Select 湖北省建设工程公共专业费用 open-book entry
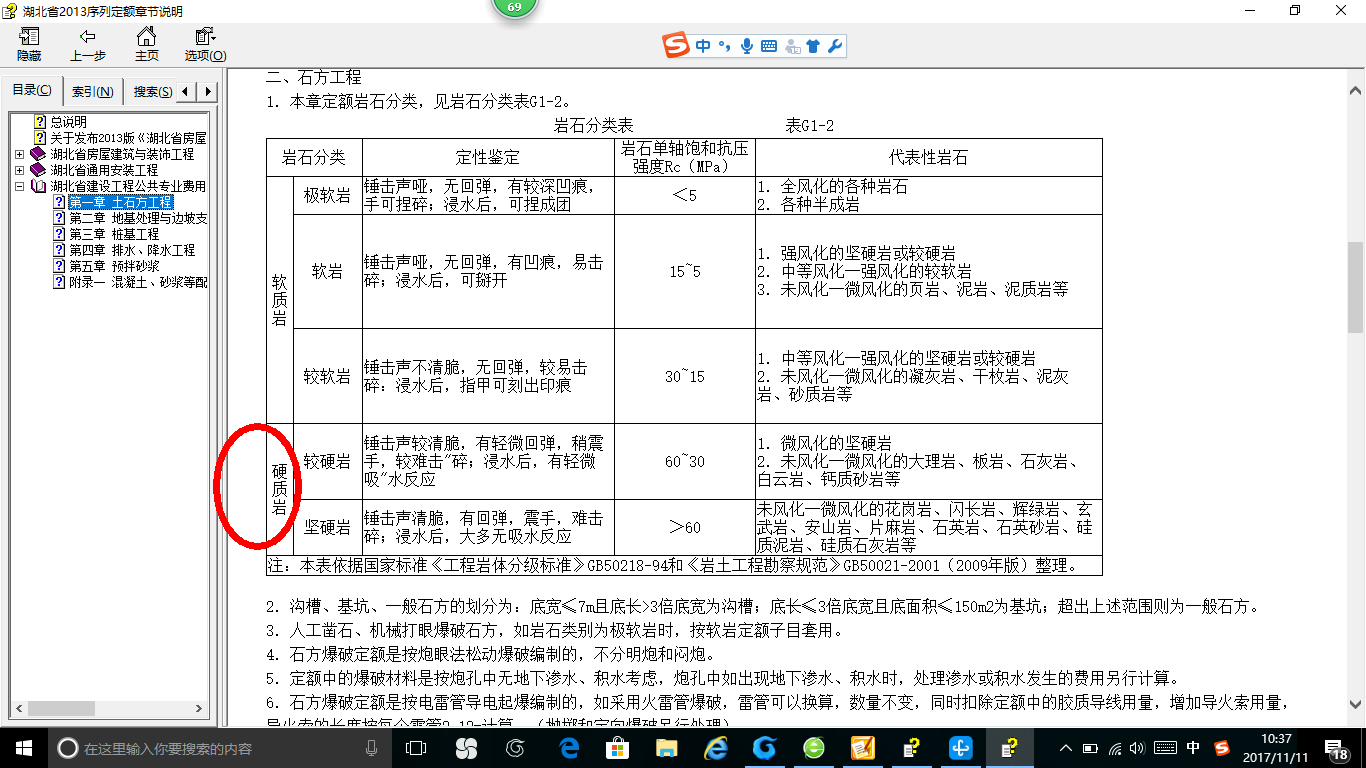 point(128,186)
